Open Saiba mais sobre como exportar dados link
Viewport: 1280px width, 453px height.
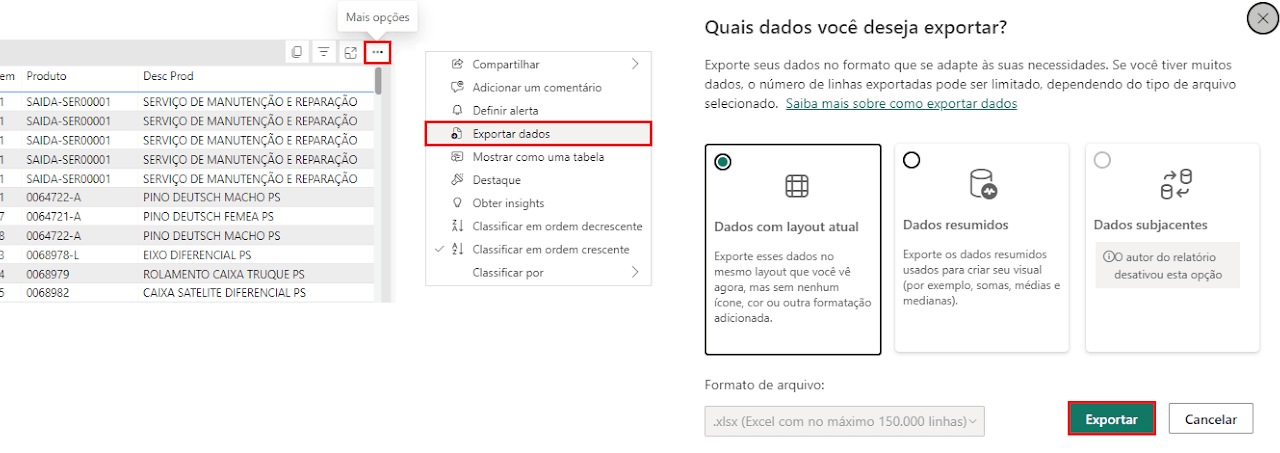[x=901, y=104]
